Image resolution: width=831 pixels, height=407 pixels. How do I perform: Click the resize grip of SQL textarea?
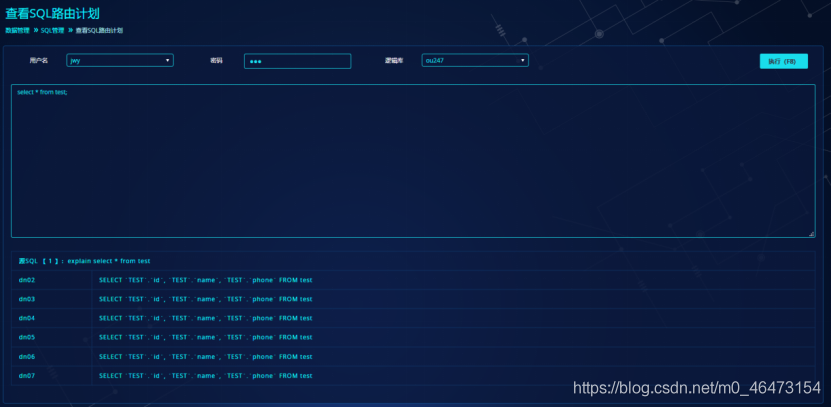pyautogui.click(x=811, y=234)
